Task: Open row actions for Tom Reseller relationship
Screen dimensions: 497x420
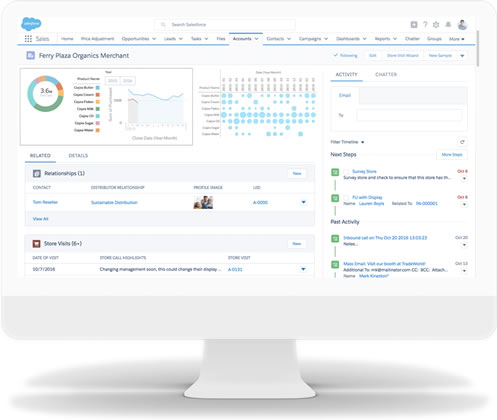Action: 303,202
